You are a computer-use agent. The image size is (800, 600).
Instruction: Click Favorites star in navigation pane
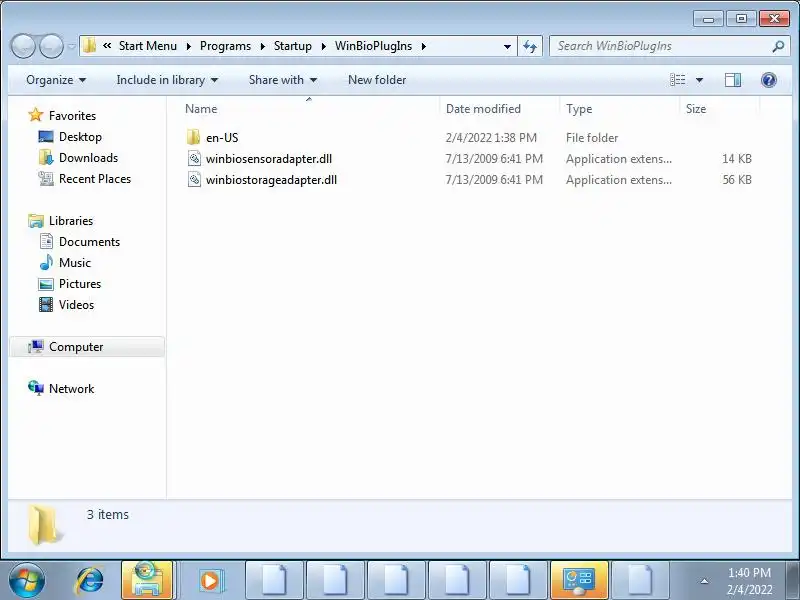coord(35,115)
